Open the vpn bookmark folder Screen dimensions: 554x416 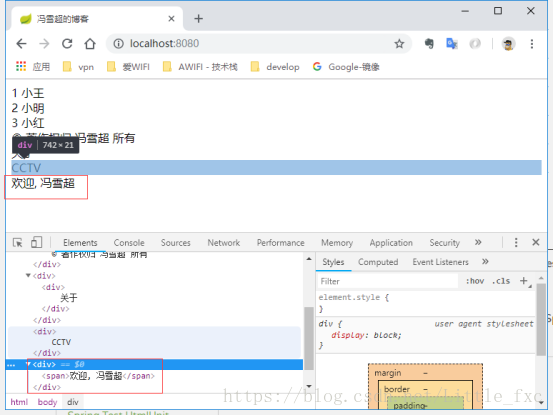78,67
